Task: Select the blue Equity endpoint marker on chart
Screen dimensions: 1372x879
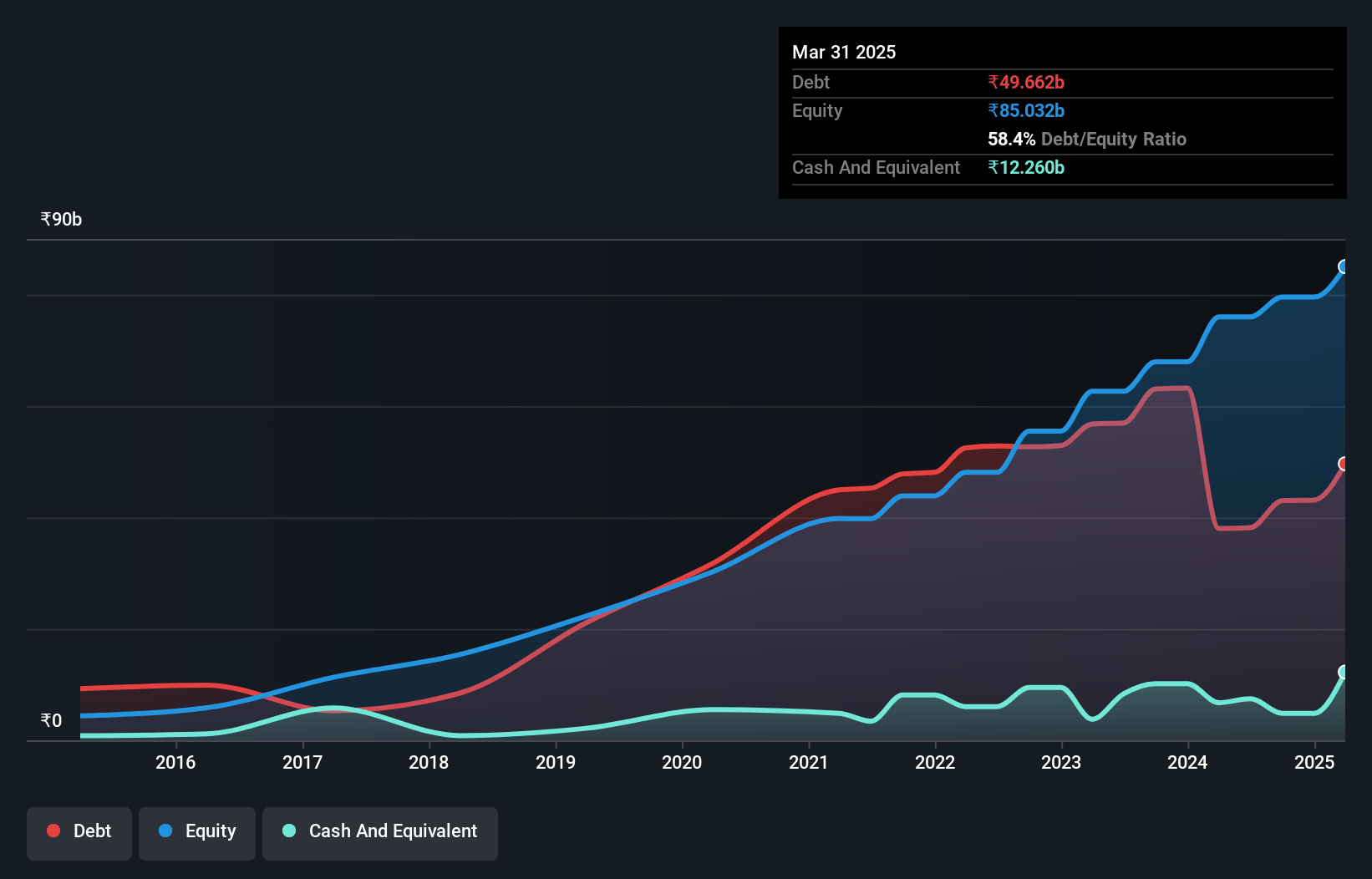Action: [1343, 267]
